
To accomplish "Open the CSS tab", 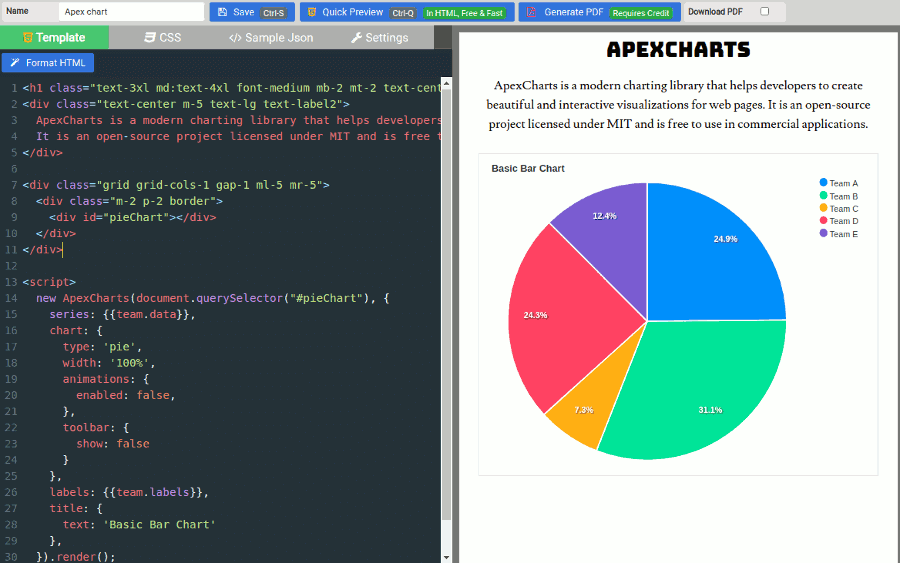I will pos(162,38).
